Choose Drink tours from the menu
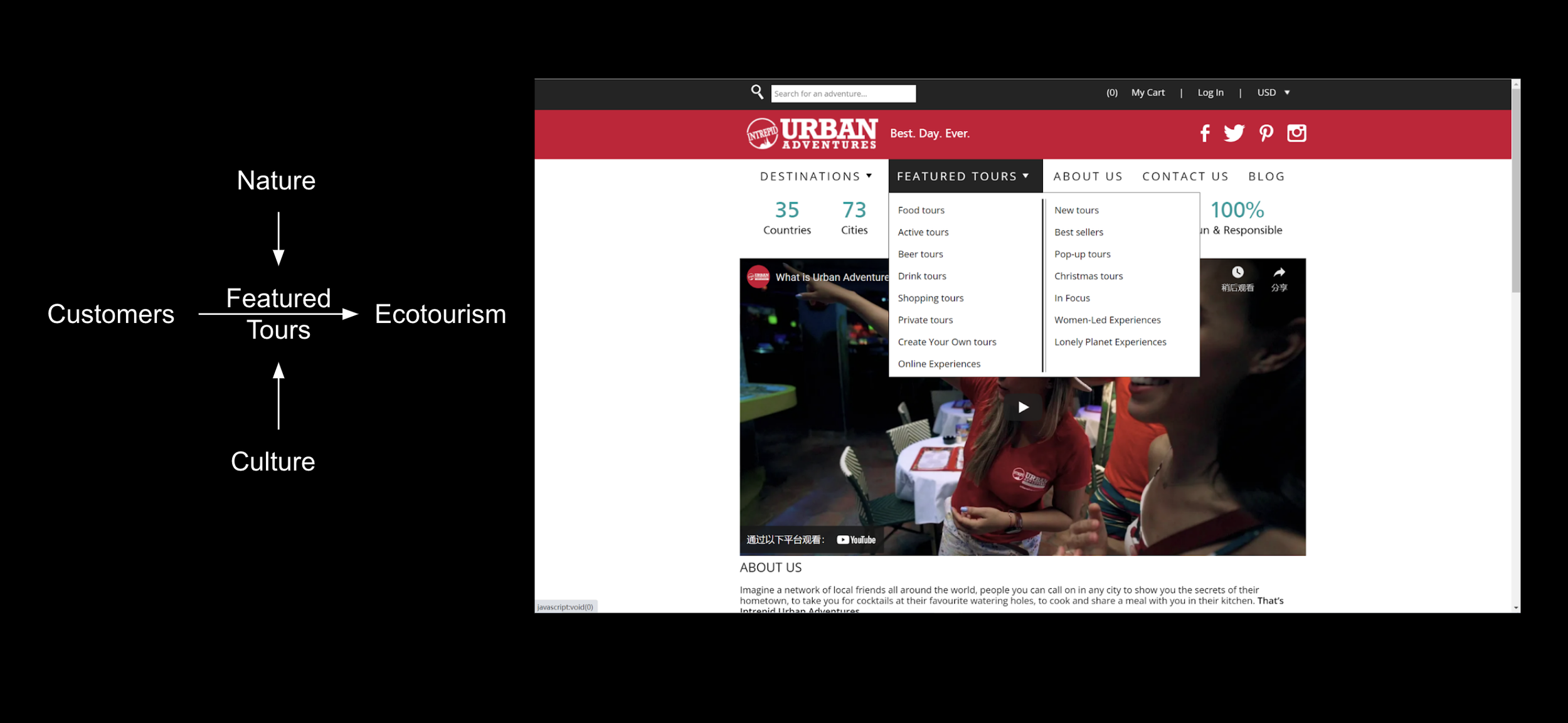Image resolution: width=1568 pixels, height=723 pixels. click(921, 276)
